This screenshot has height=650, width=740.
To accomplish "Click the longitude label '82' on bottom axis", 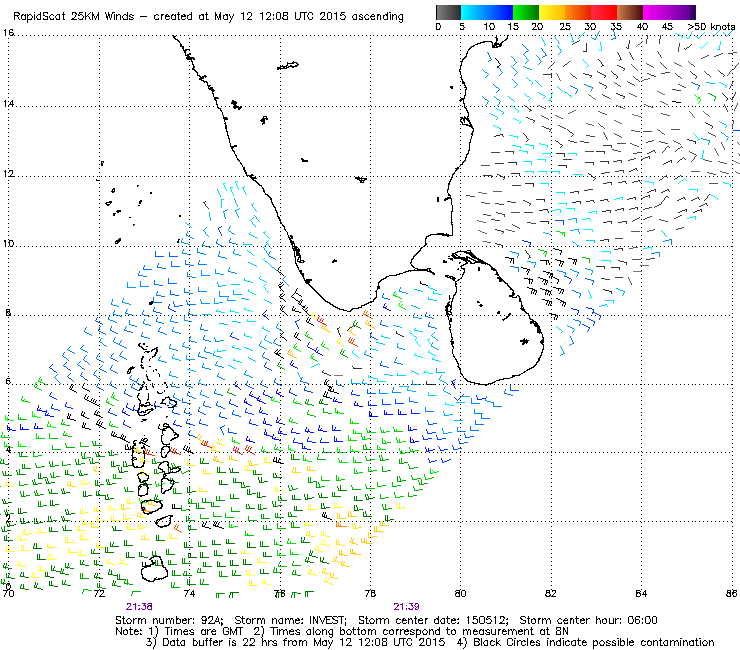I will pos(551,593).
